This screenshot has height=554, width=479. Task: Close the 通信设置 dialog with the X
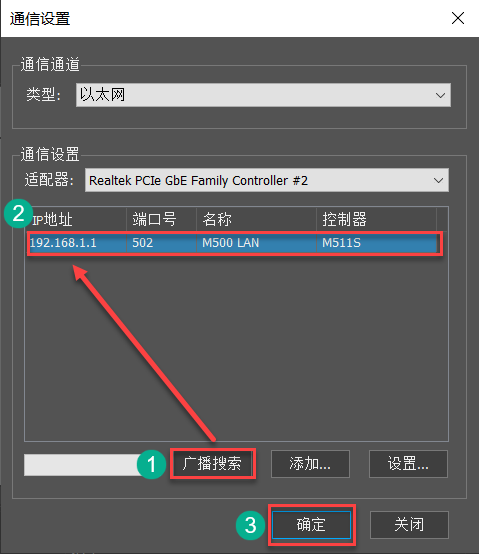point(458,18)
